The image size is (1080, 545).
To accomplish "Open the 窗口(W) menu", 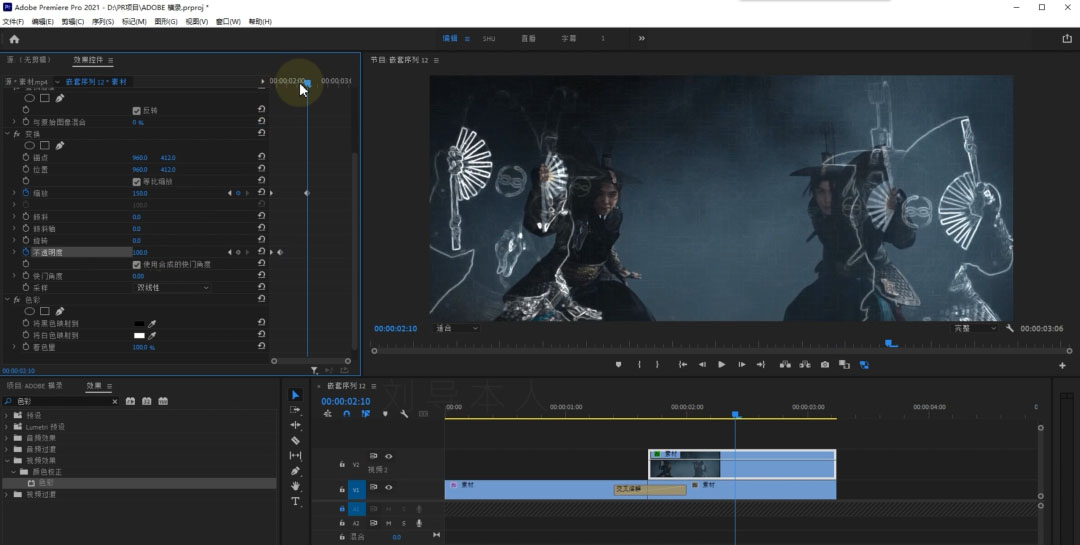I will 228,21.
